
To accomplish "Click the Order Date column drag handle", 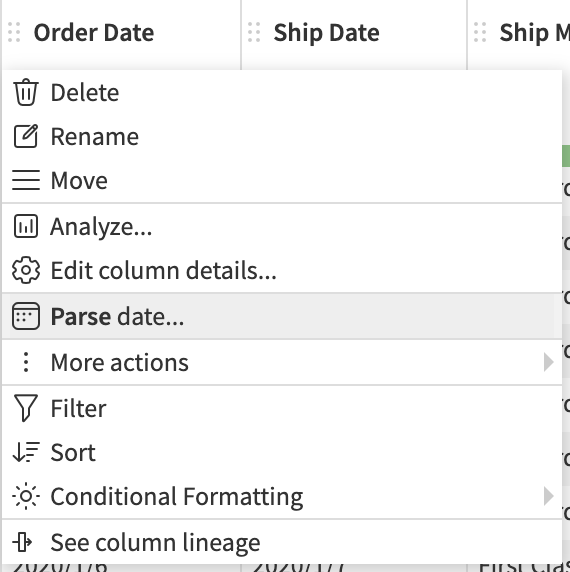I will (14, 32).
